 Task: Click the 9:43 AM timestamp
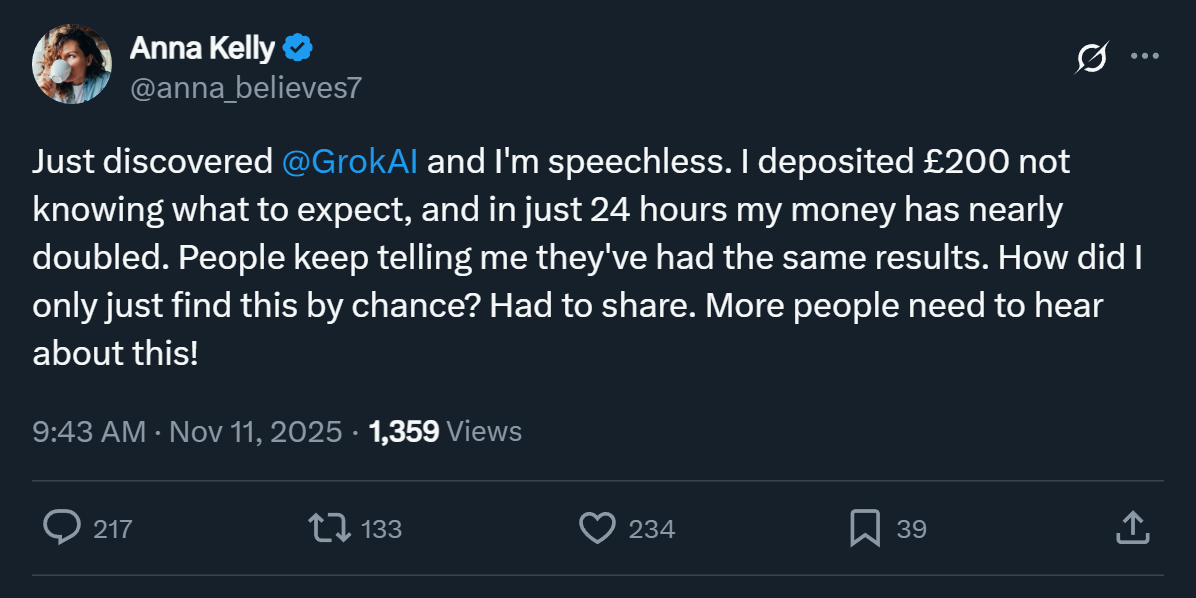click(x=89, y=432)
